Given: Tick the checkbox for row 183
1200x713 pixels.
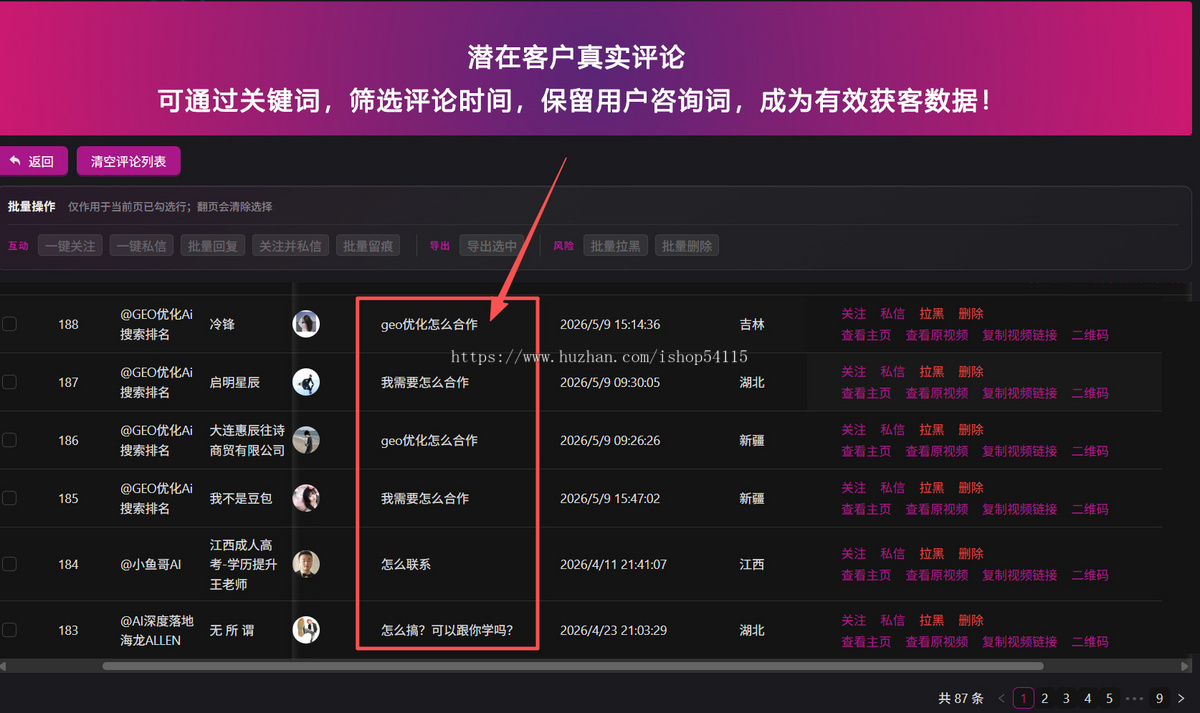Looking at the screenshot, I should [9, 630].
